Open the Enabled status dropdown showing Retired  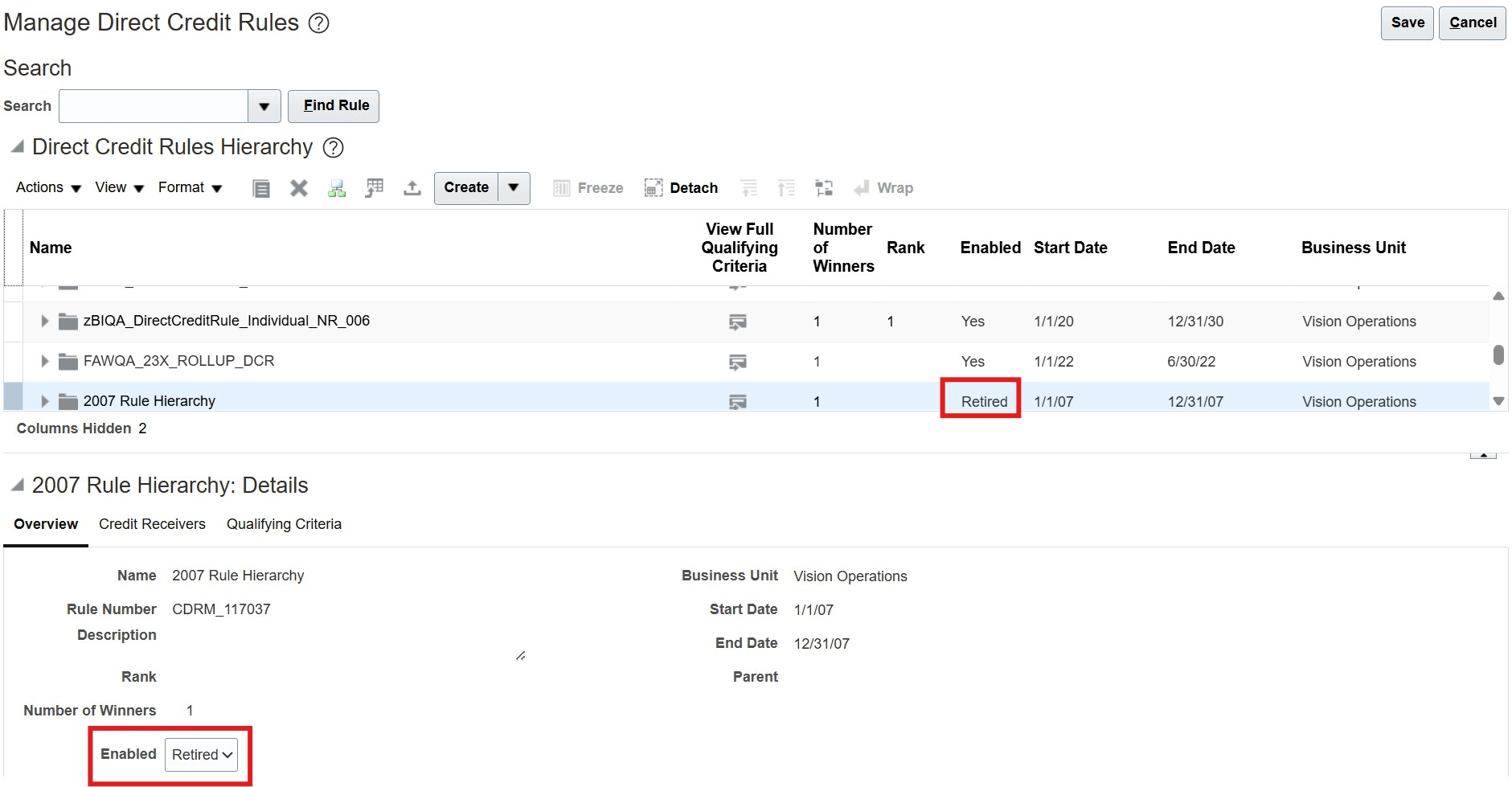coord(201,755)
